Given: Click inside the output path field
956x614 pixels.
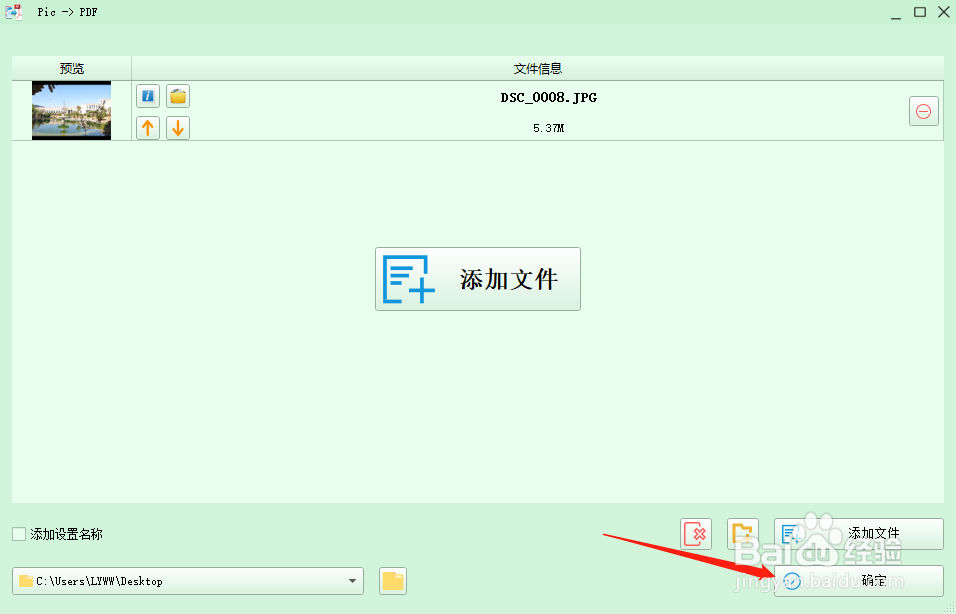Looking at the screenshot, I should pyautogui.click(x=180, y=580).
